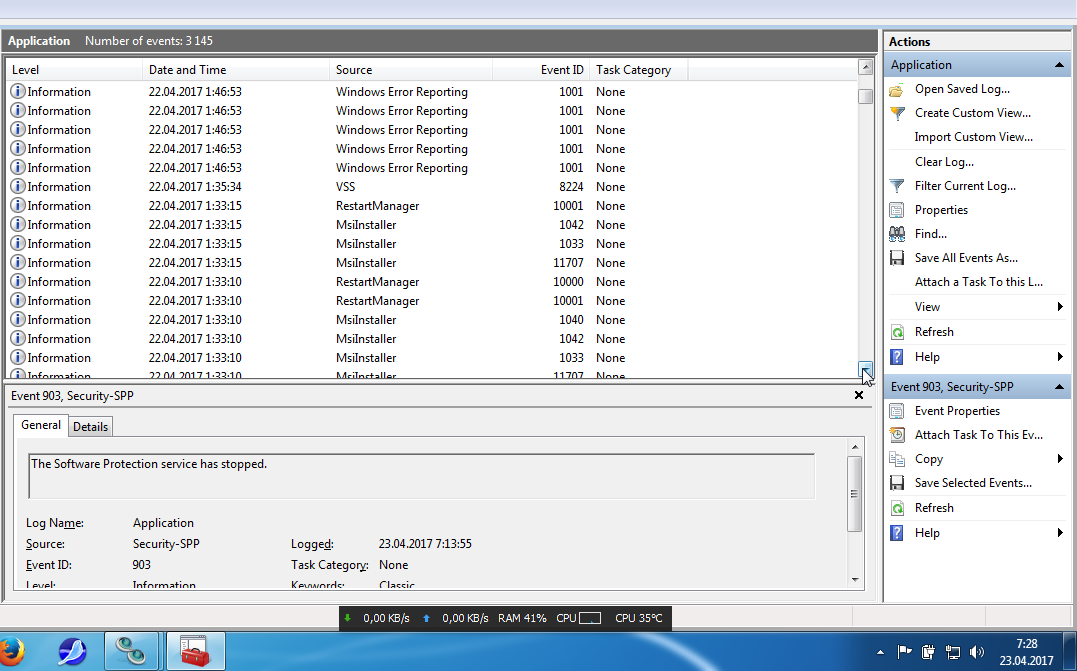Open Firefox from the taskbar
1077x671 pixels.
(11, 651)
